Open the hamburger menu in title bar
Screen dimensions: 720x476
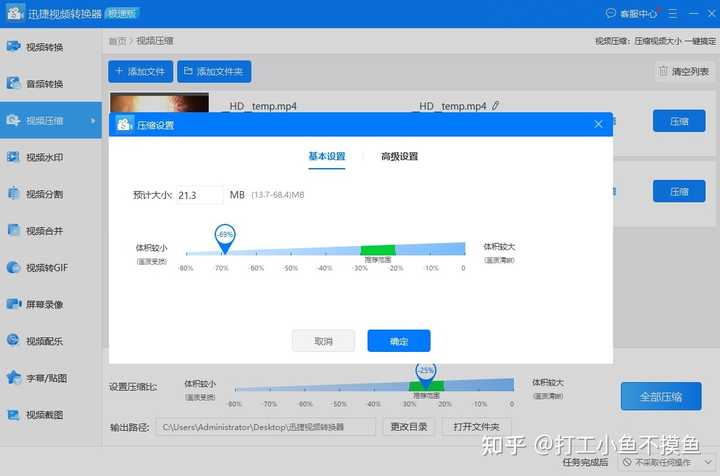(x=672, y=14)
